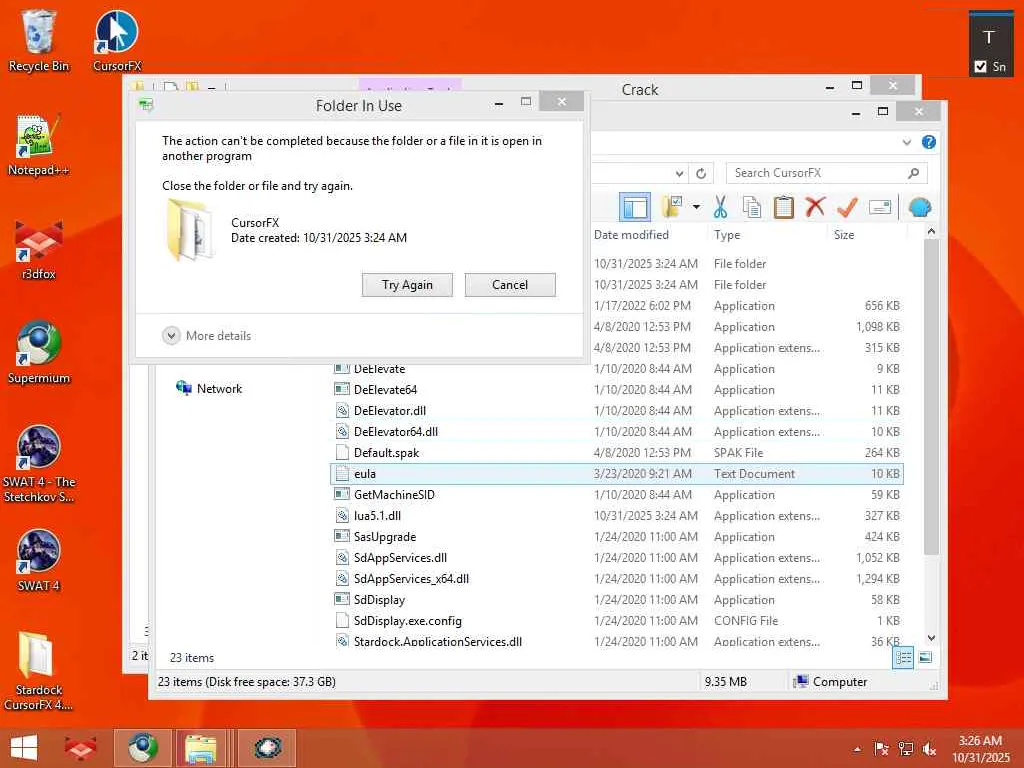Click the Cut scissors icon
The width and height of the screenshot is (1024, 768).
pyautogui.click(x=720, y=208)
